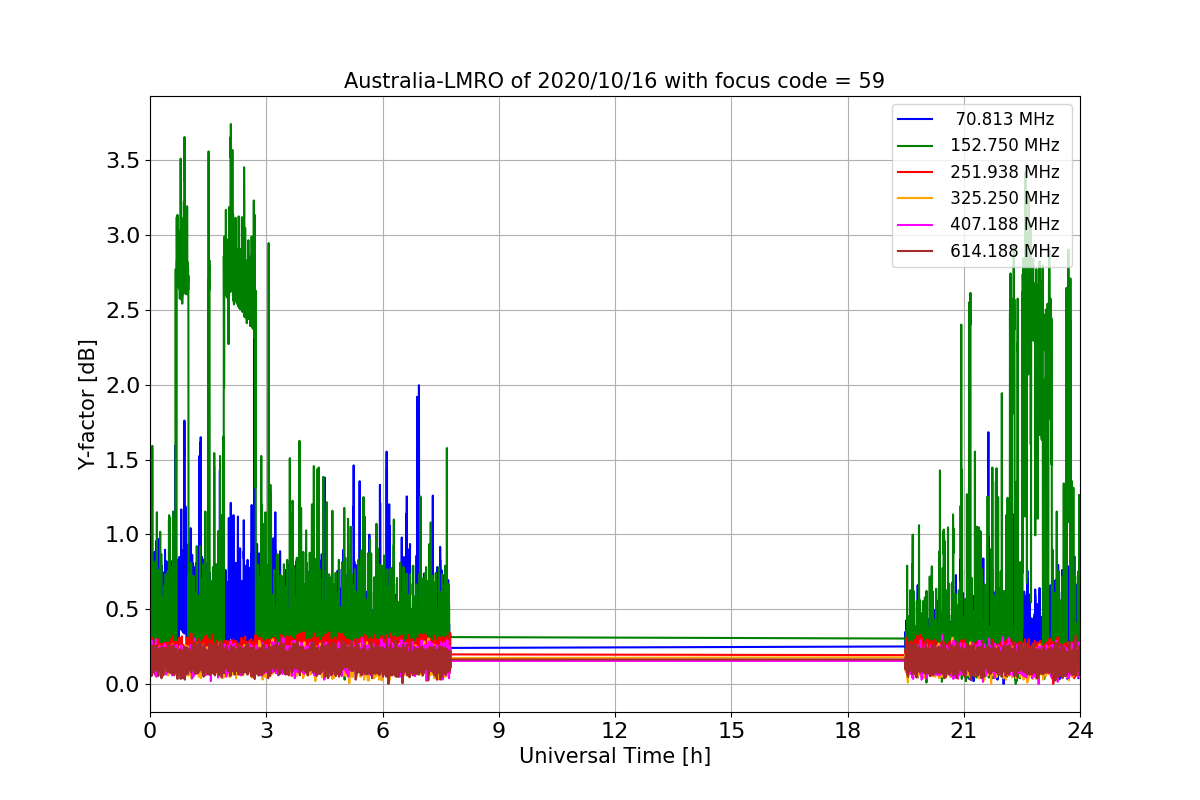
Task: Click x-axis tick label 9
Action: tap(499, 731)
